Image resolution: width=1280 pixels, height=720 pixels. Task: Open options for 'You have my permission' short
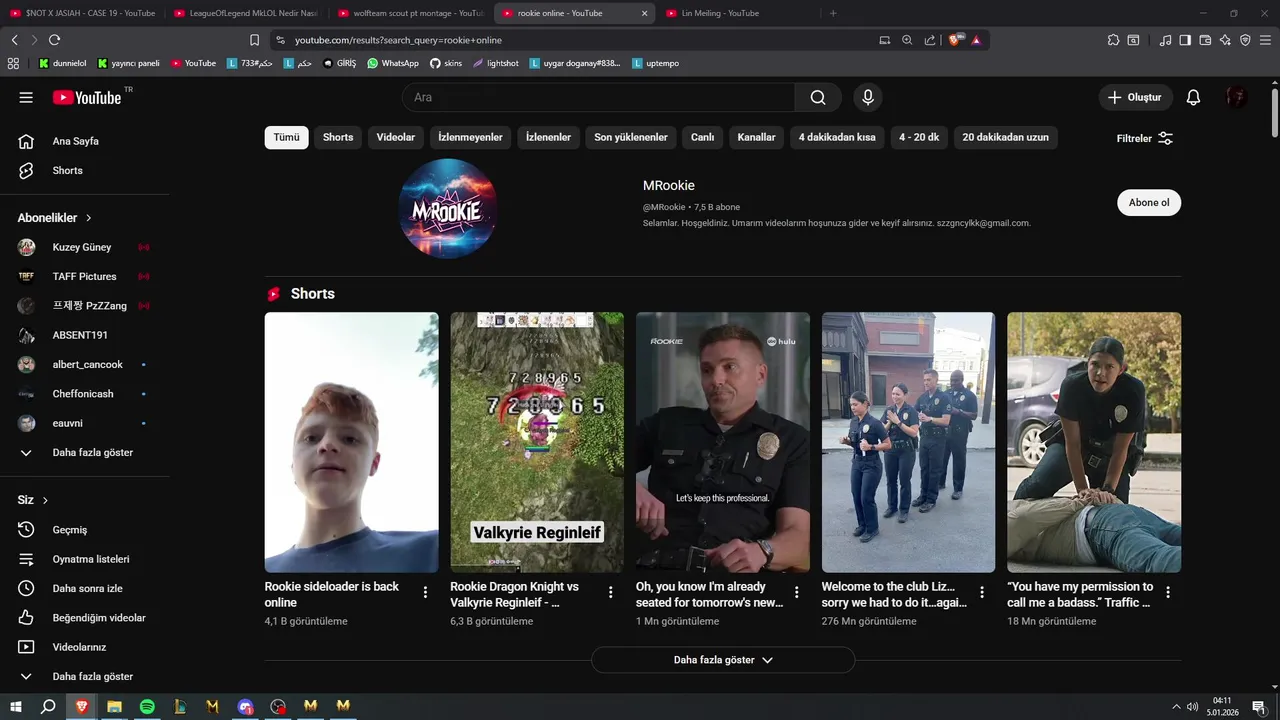coord(1168,592)
